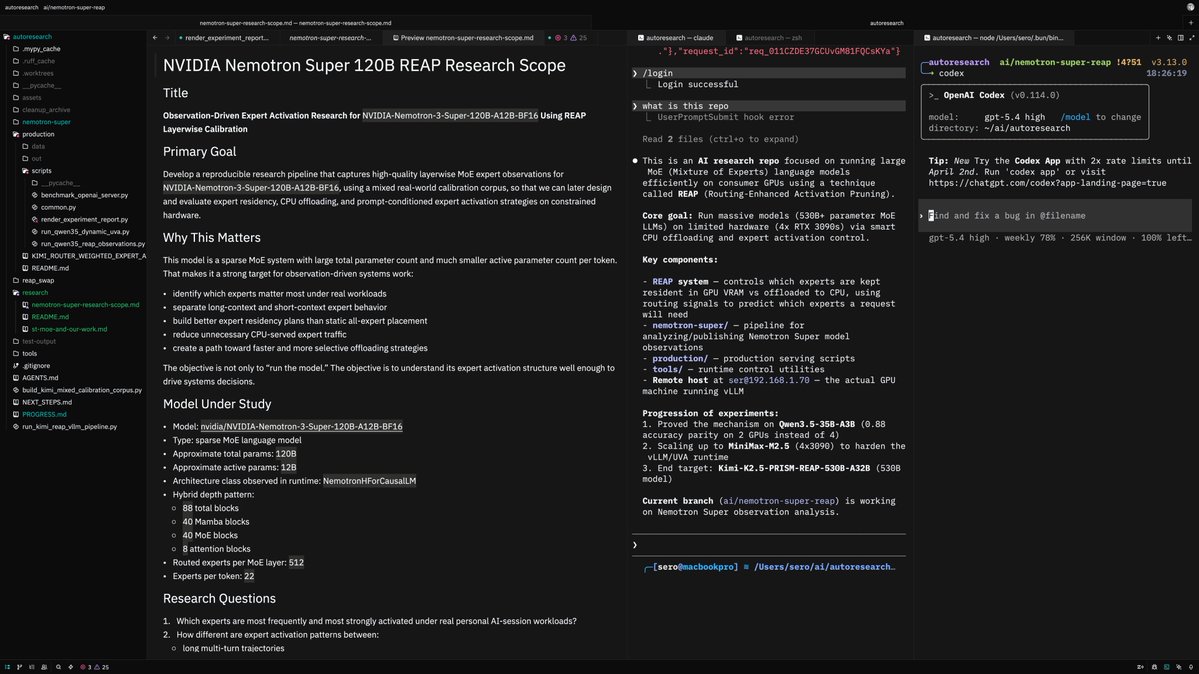Switch to nemotron-super-research editor tab
Screen dimensions: 1199x674
(x=330, y=37)
